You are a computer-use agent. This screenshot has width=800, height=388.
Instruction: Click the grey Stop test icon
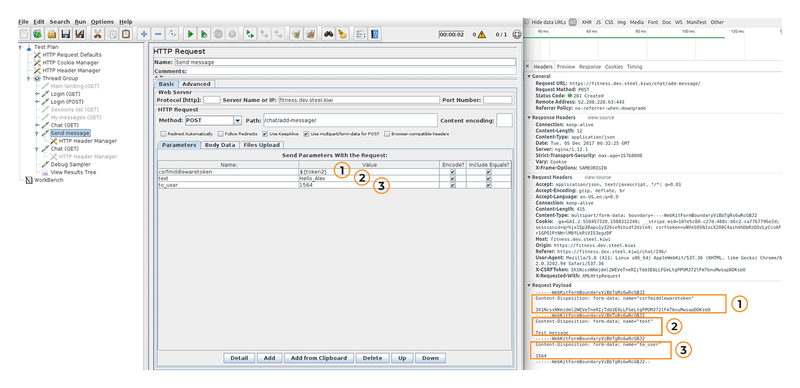click(x=218, y=34)
